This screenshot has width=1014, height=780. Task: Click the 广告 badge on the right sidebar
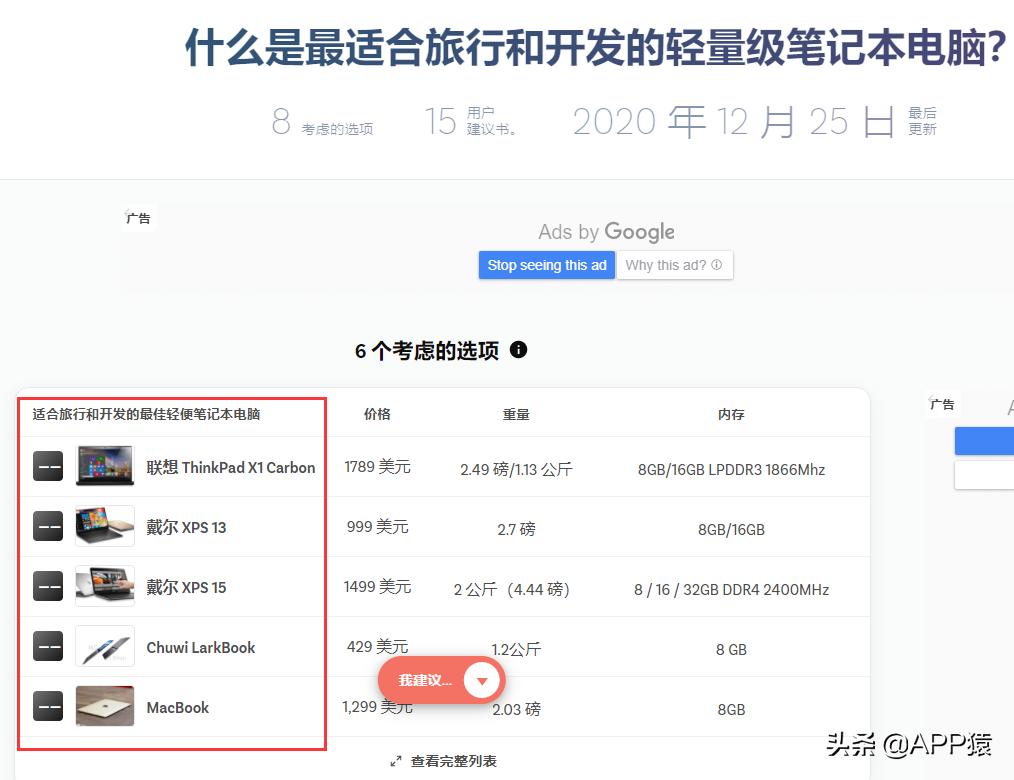tap(941, 404)
